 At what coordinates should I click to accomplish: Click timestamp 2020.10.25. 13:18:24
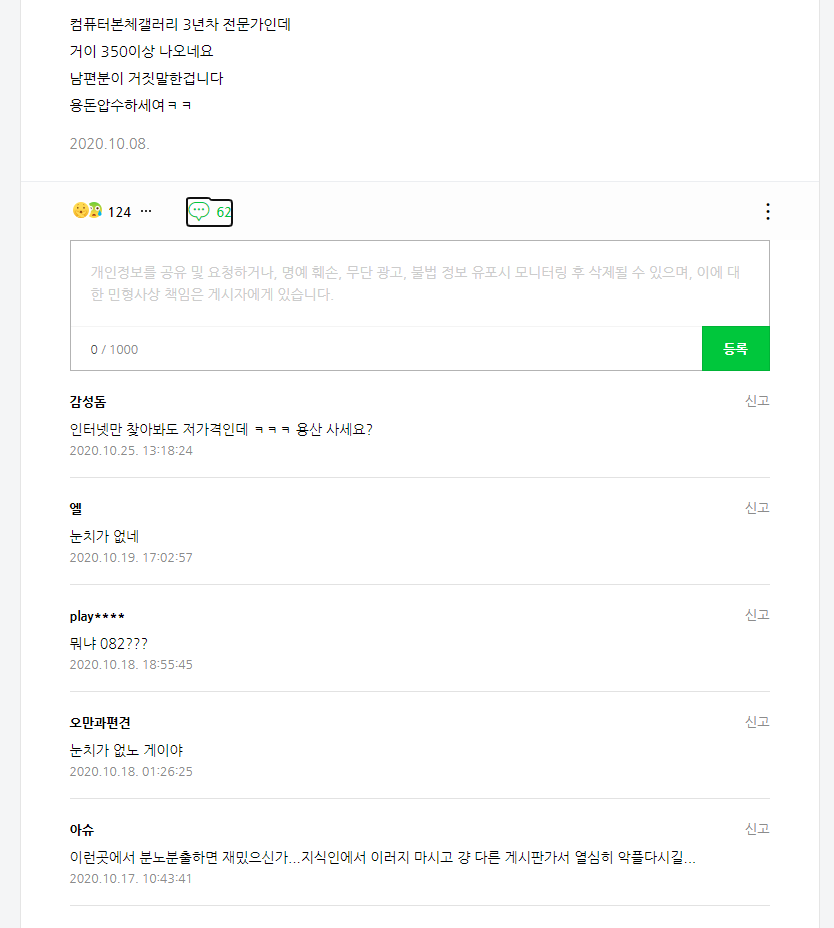[x=131, y=451]
